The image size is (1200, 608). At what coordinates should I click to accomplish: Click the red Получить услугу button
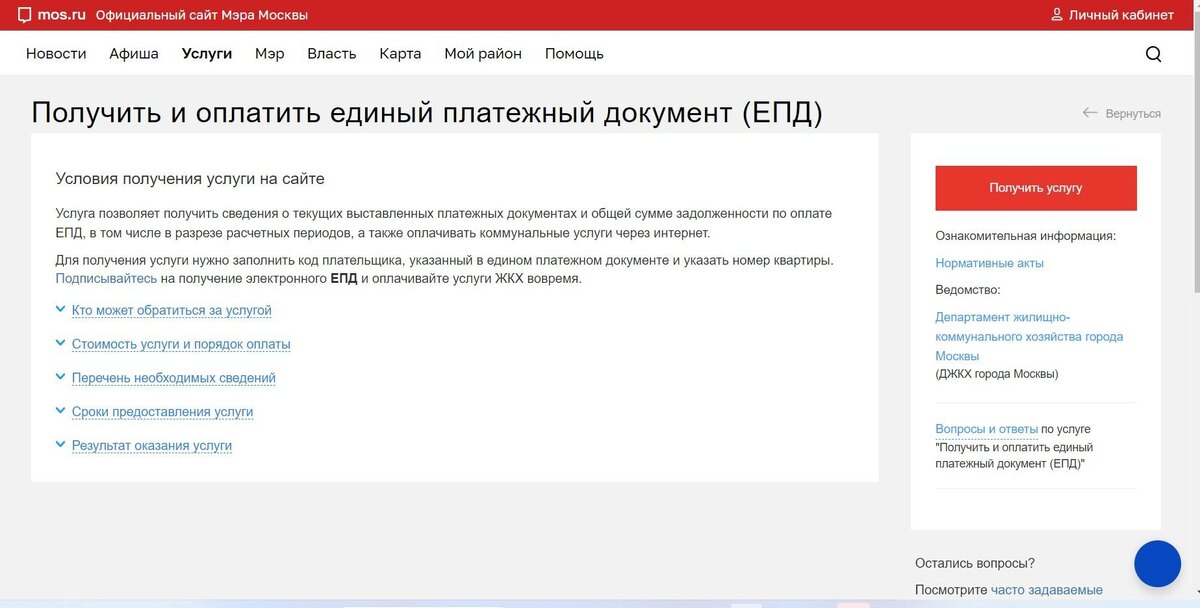pos(1035,187)
